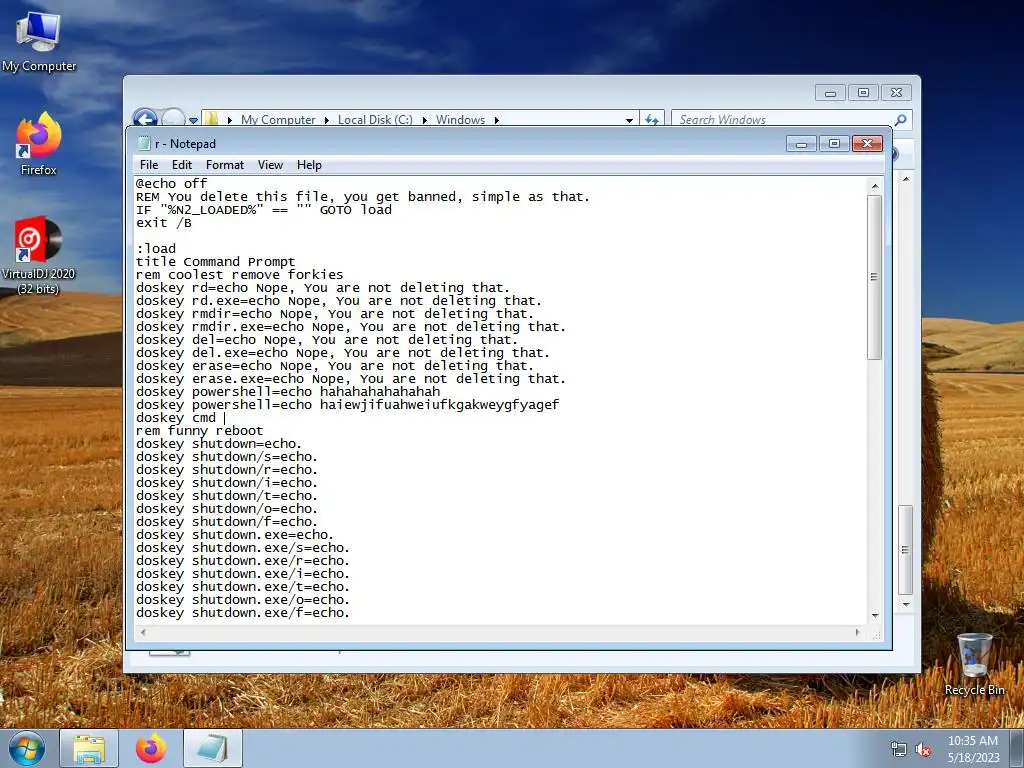Click the search magnifier in Explorer
The height and width of the screenshot is (768, 1024).
tap(901, 120)
